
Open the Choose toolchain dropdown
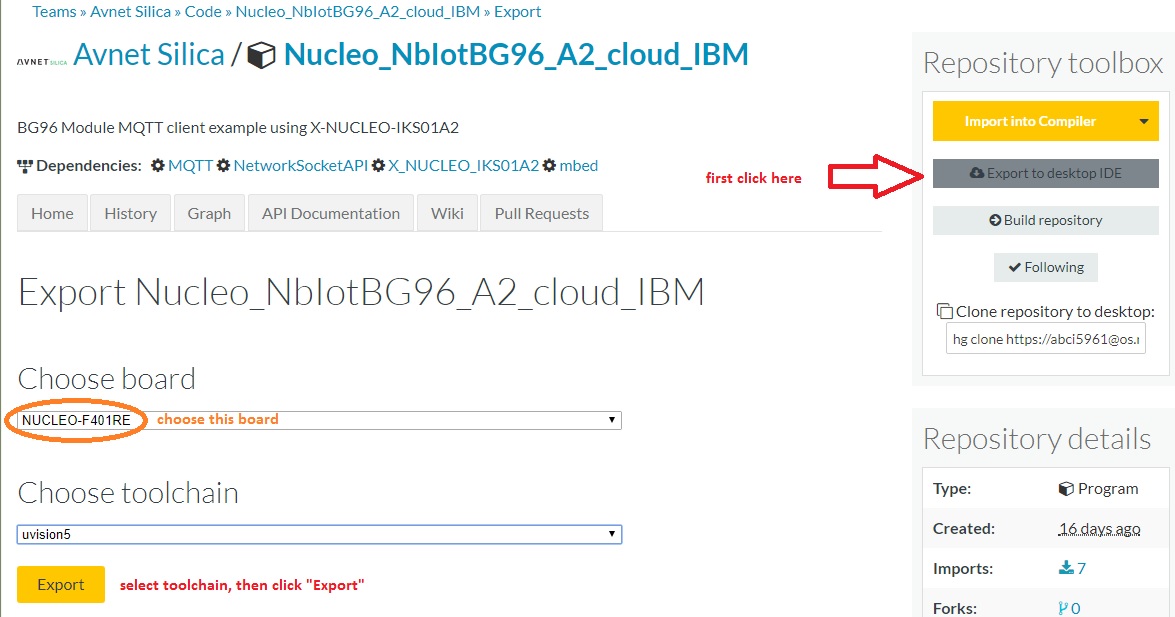tap(611, 534)
